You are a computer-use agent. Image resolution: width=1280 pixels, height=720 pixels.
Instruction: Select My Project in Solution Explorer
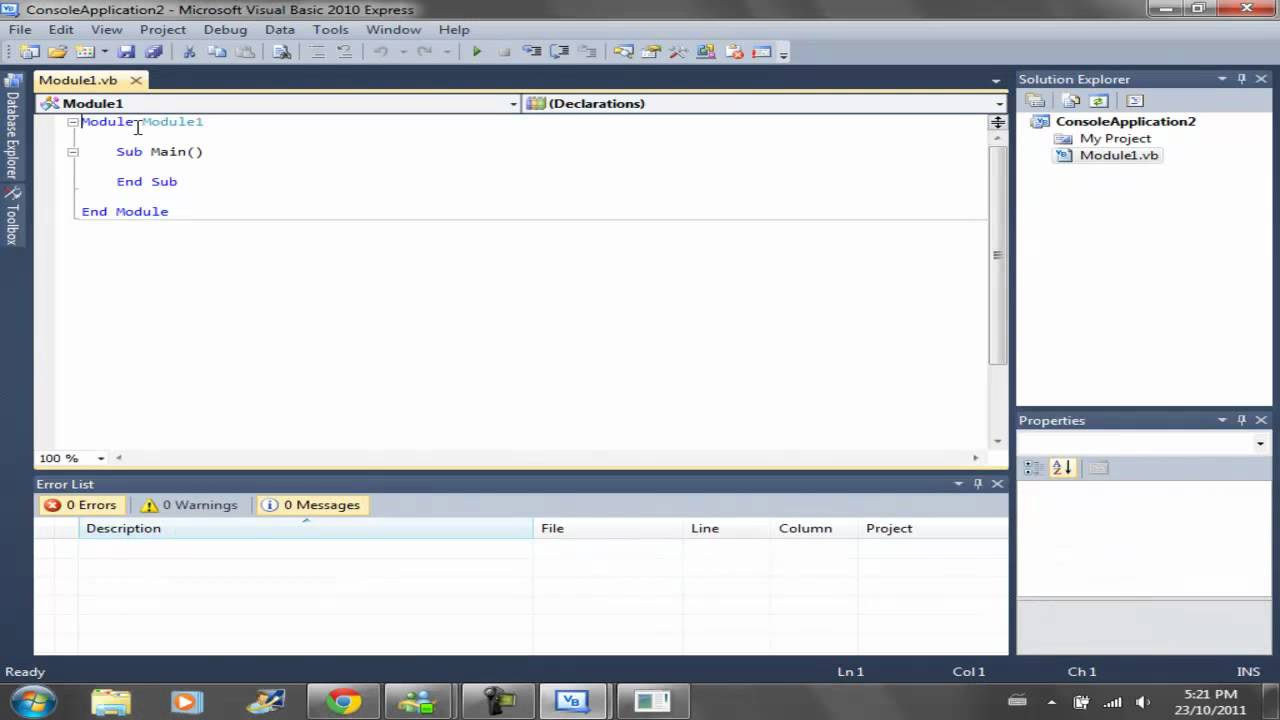point(1115,139)
